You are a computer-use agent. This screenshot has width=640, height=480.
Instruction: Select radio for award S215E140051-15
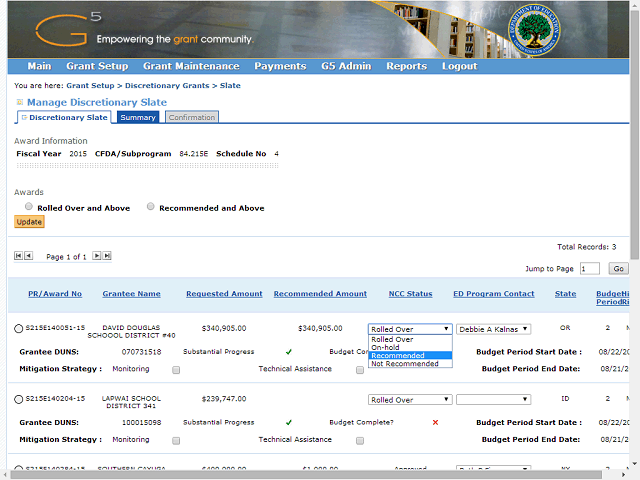coord(18,329)
